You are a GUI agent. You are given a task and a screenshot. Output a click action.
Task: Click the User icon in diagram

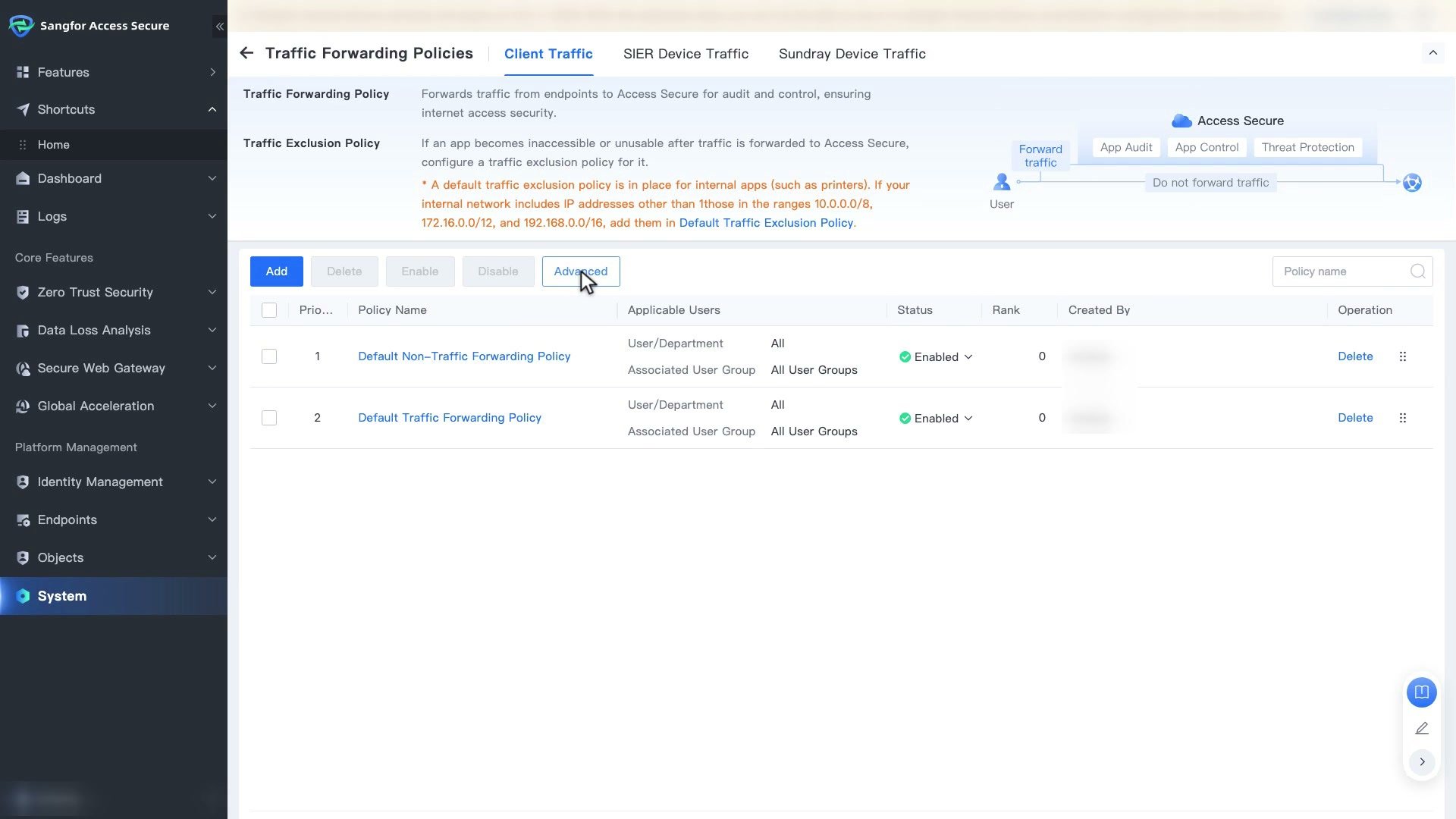click(x=1002, y=182)
